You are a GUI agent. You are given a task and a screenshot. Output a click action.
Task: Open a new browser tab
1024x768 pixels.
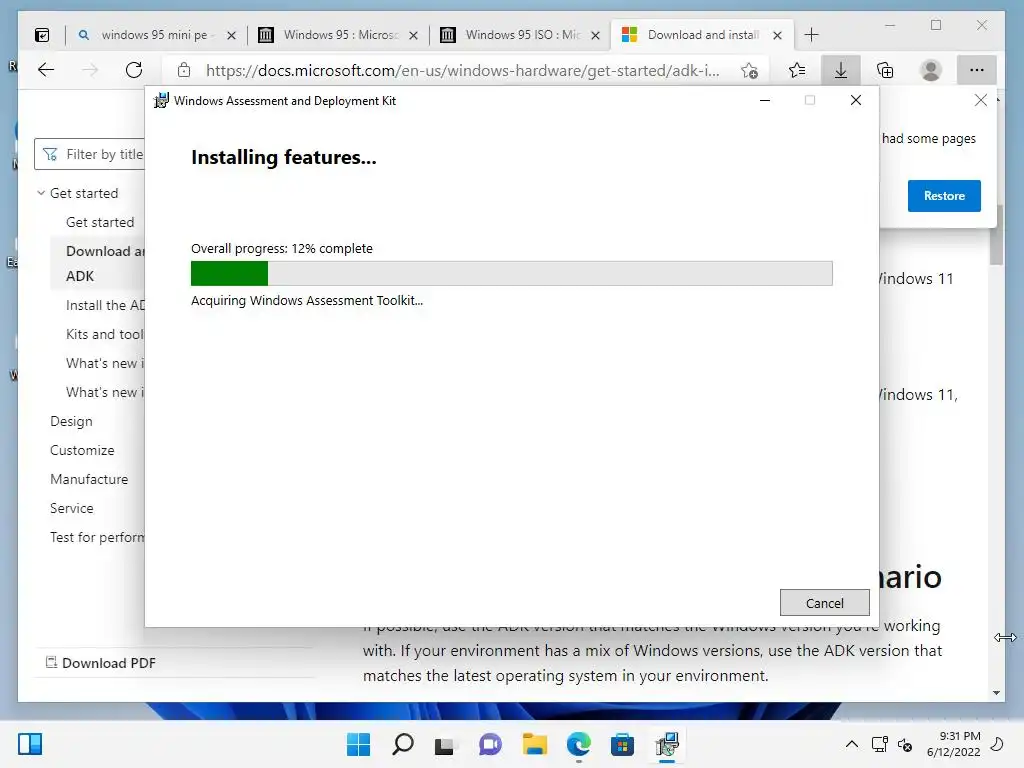click(x=811, y=35)
